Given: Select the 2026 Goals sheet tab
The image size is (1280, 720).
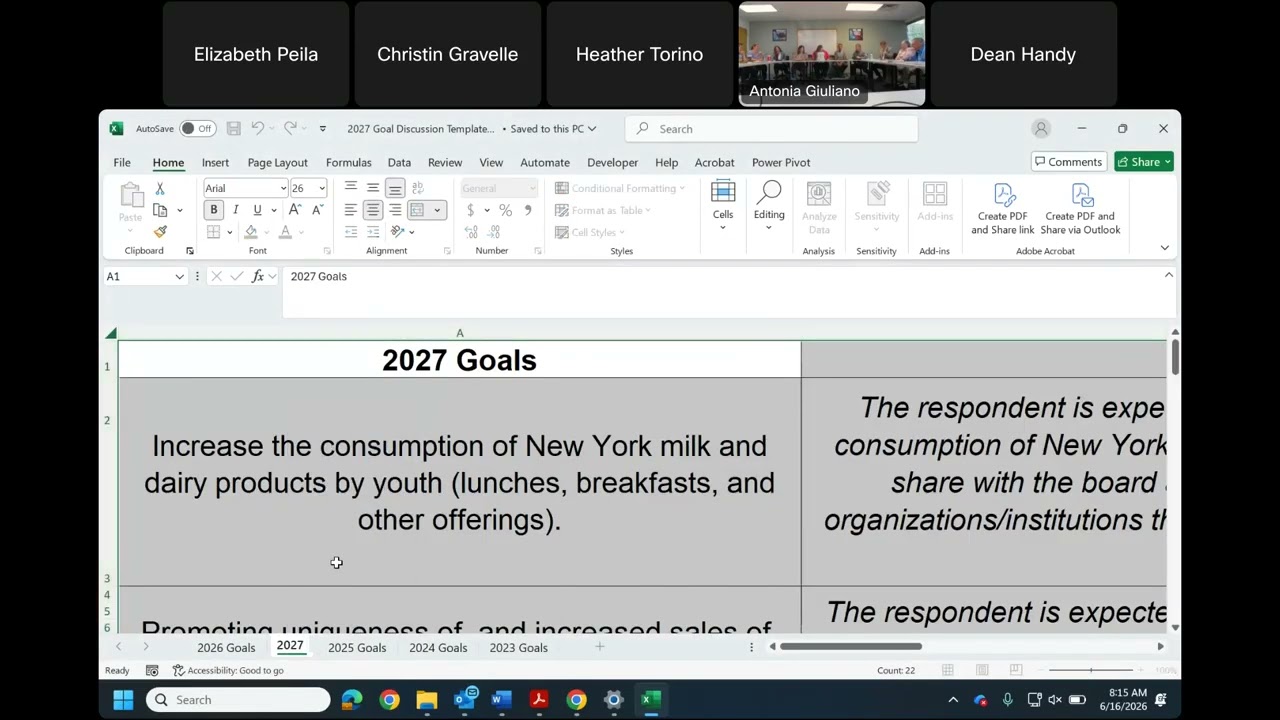Looking at the screenshot, I should click(226, 648).
